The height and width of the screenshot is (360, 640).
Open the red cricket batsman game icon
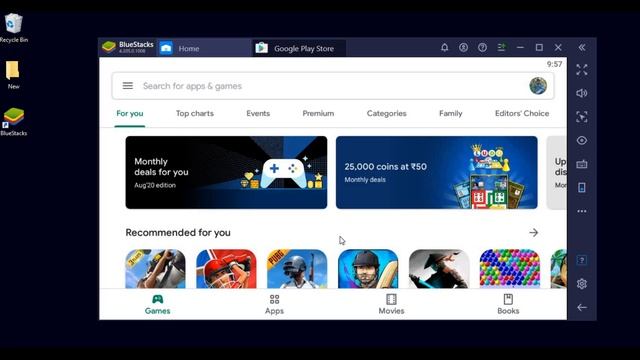point(226,269)
